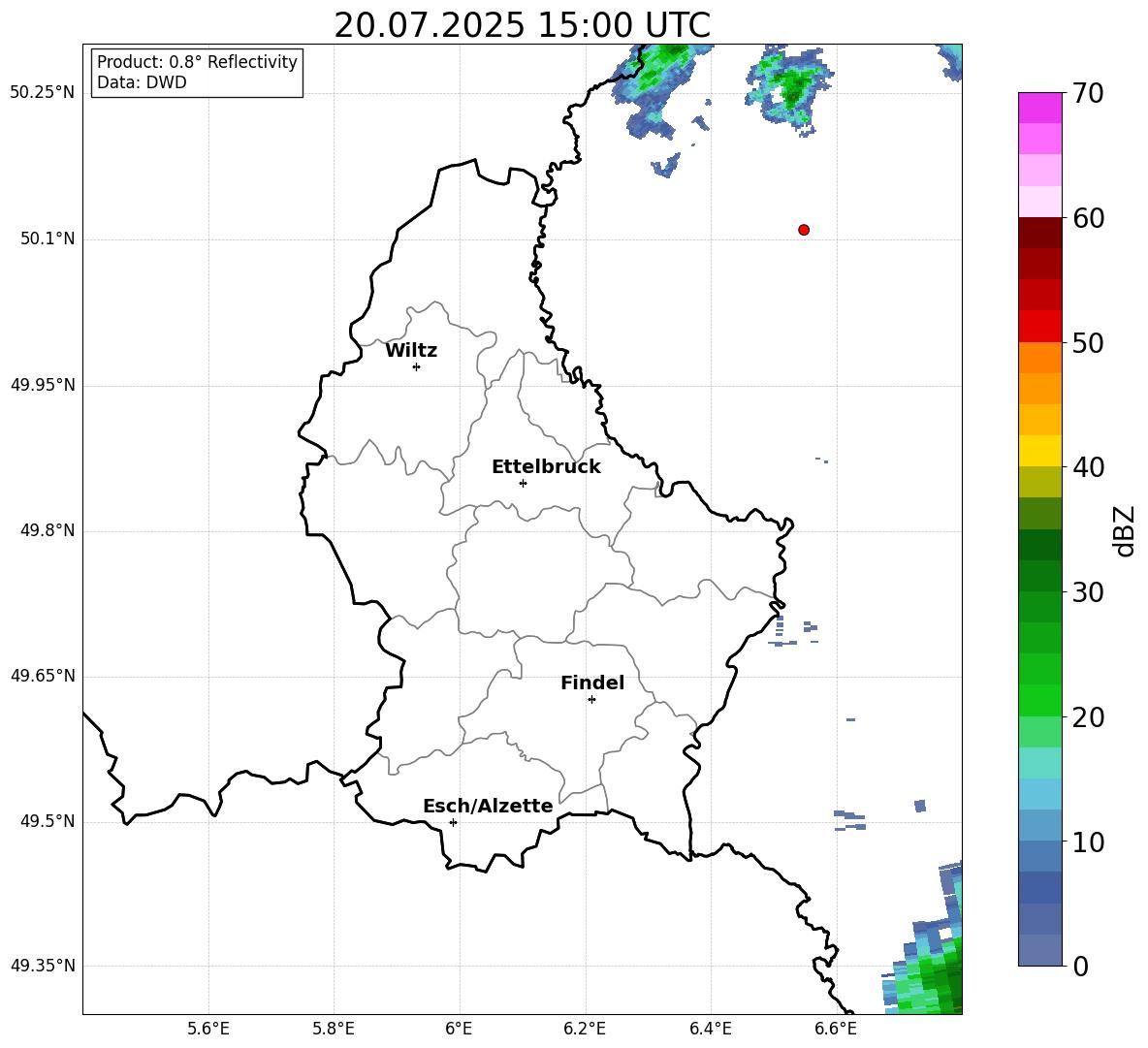
Task: Click the 5.8°E longitude label
Action: tap(334, 1030)
